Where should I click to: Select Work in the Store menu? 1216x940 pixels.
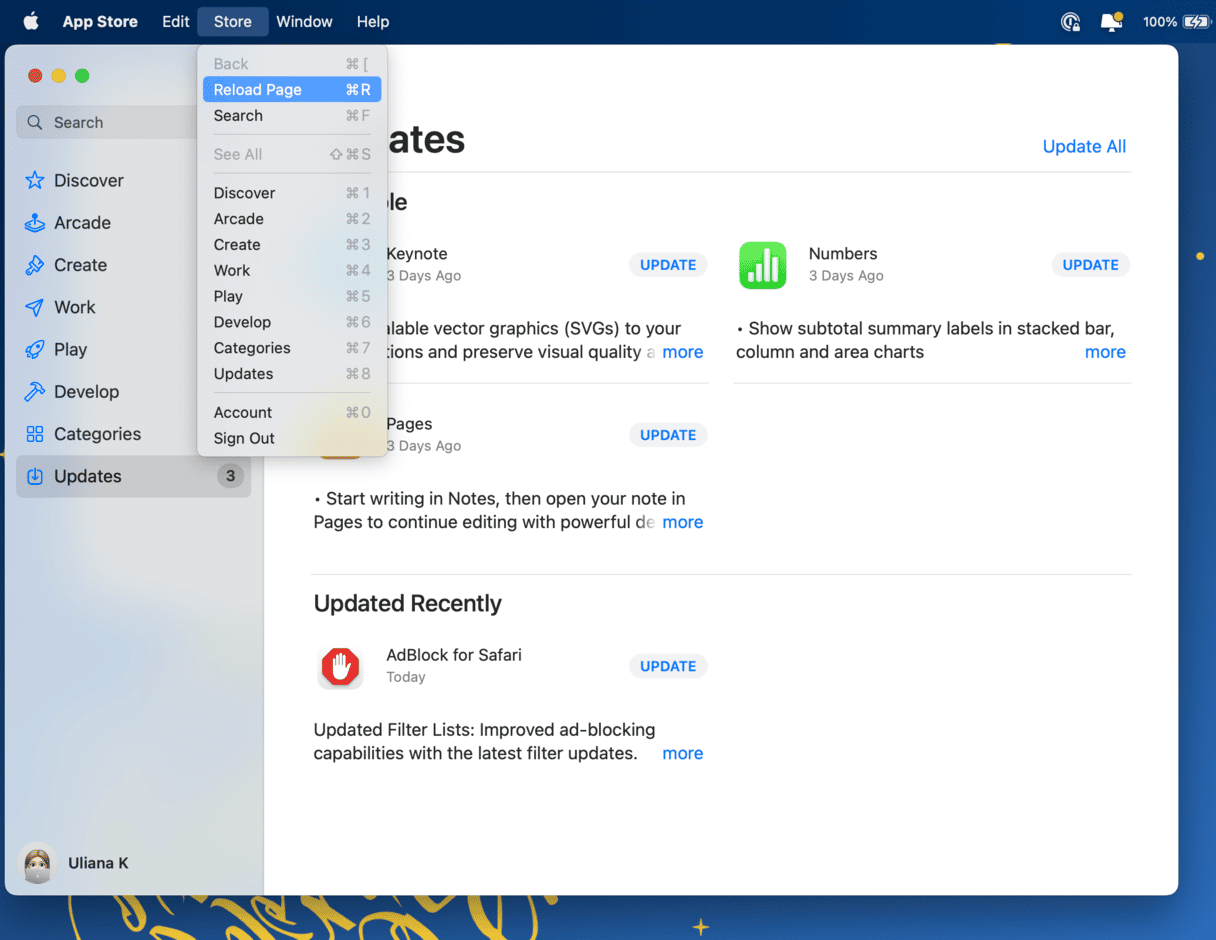coord(292,270)
